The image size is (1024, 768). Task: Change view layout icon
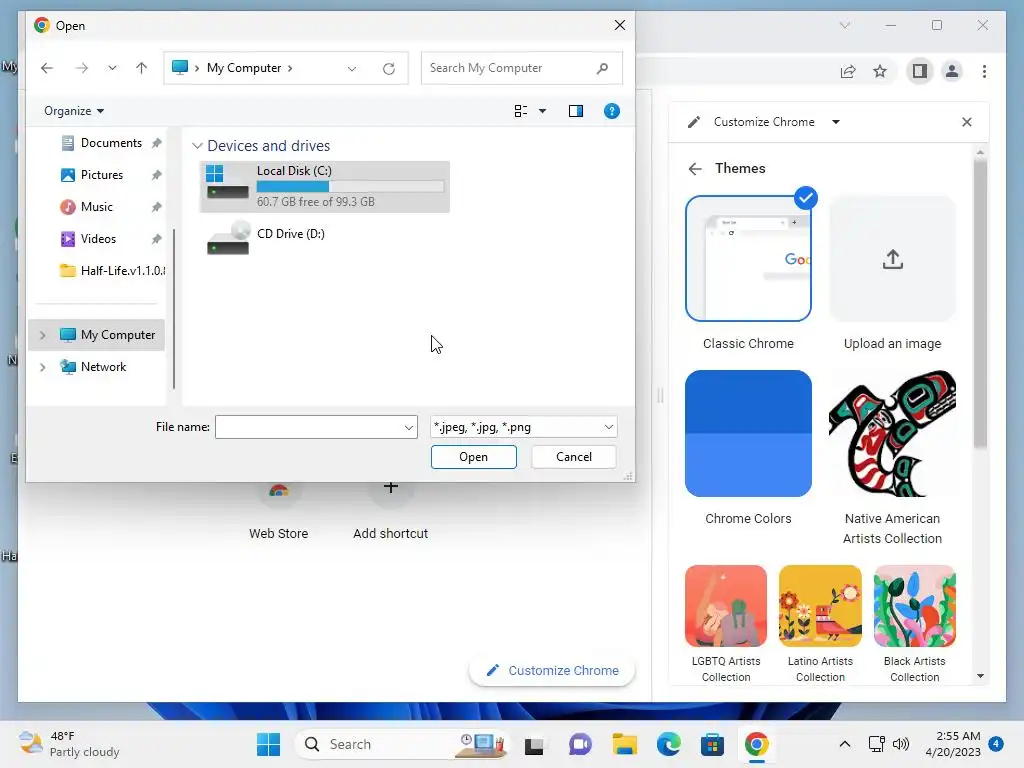[520, 111]
